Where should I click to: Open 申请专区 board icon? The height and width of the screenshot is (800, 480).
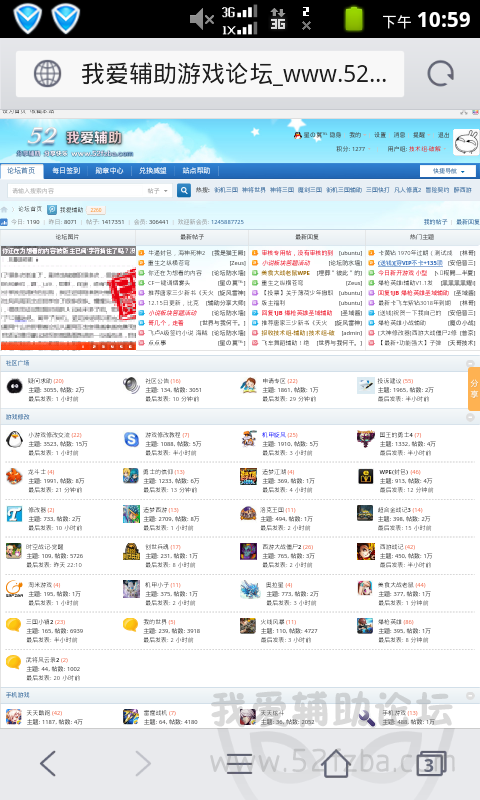248,385
